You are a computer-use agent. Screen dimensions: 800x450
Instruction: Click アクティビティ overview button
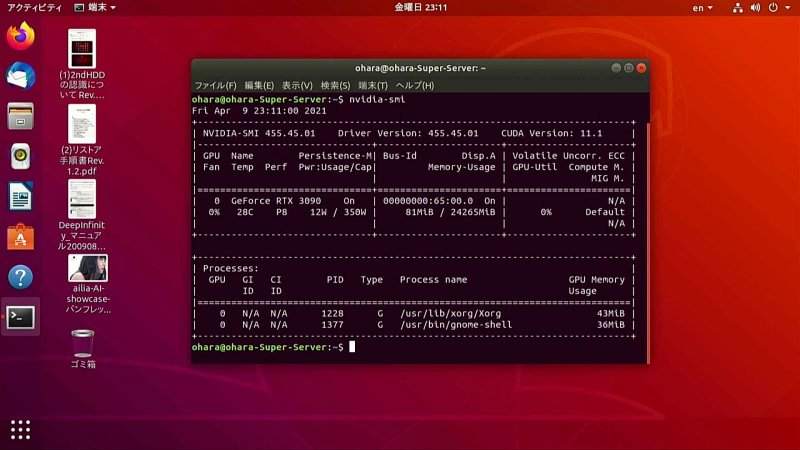pyautogui.click(x=34, y=8)
